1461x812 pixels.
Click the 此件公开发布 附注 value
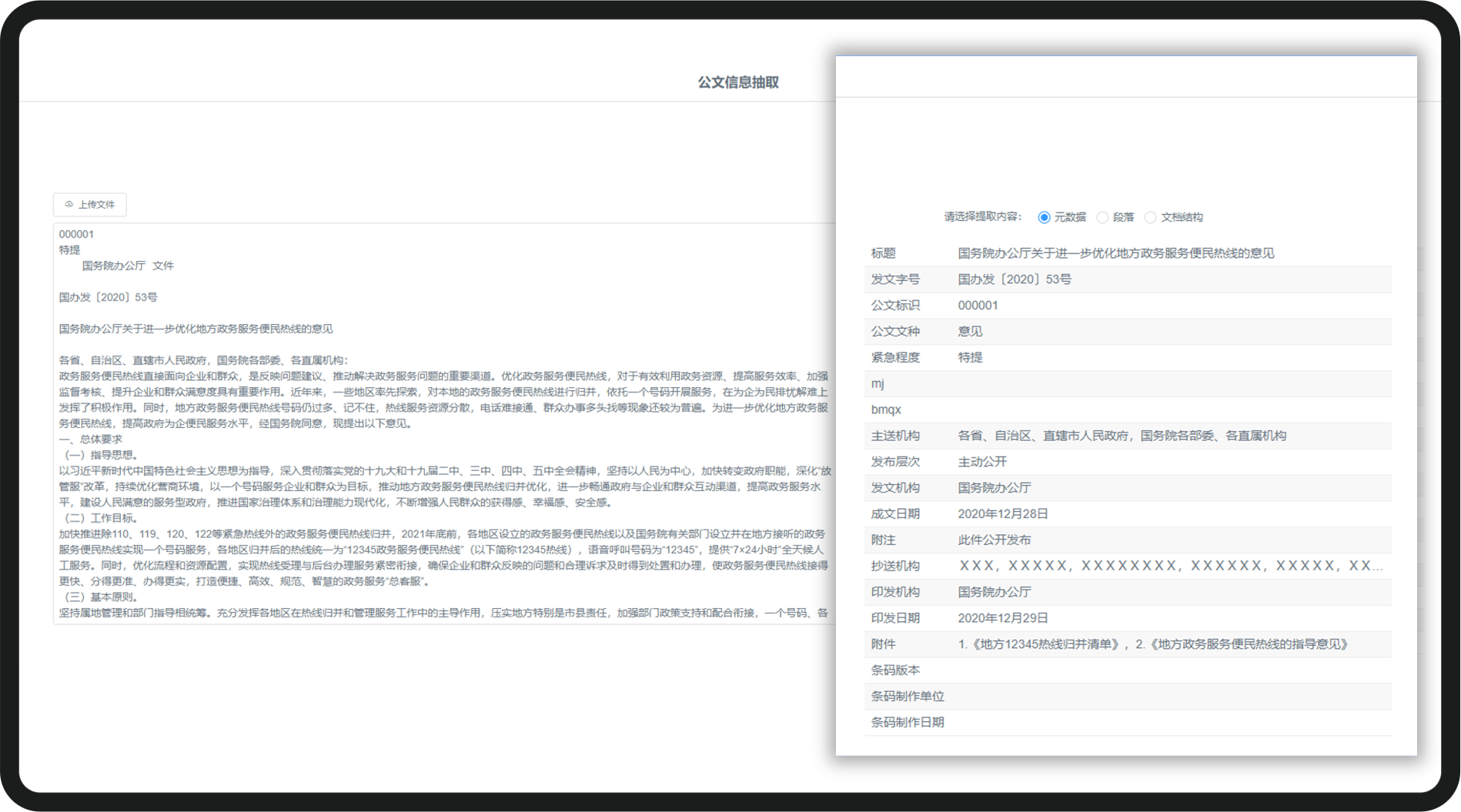pos(994,540)
